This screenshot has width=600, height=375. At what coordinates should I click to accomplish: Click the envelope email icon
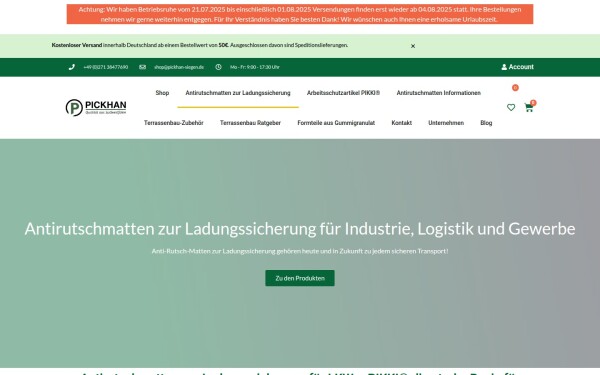point(142,67)
